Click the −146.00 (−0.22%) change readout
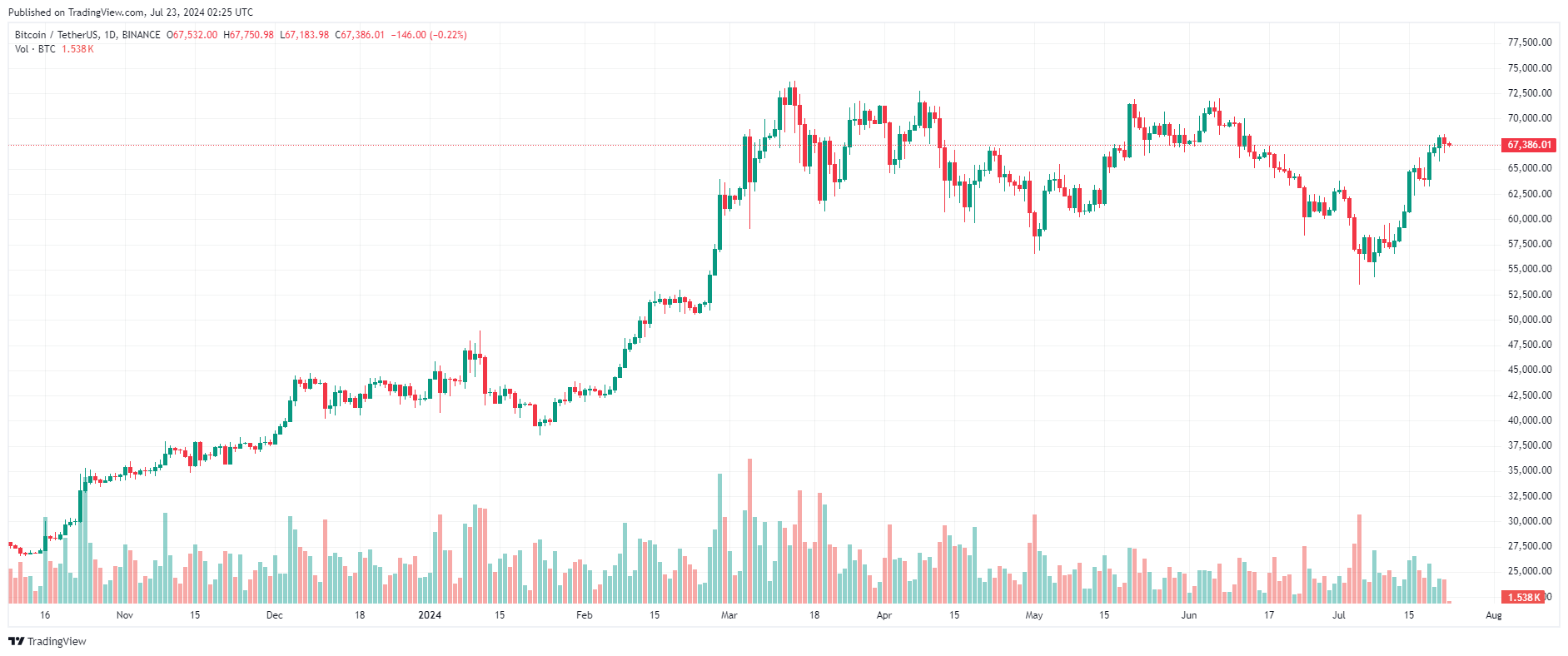 click(429, 35)
